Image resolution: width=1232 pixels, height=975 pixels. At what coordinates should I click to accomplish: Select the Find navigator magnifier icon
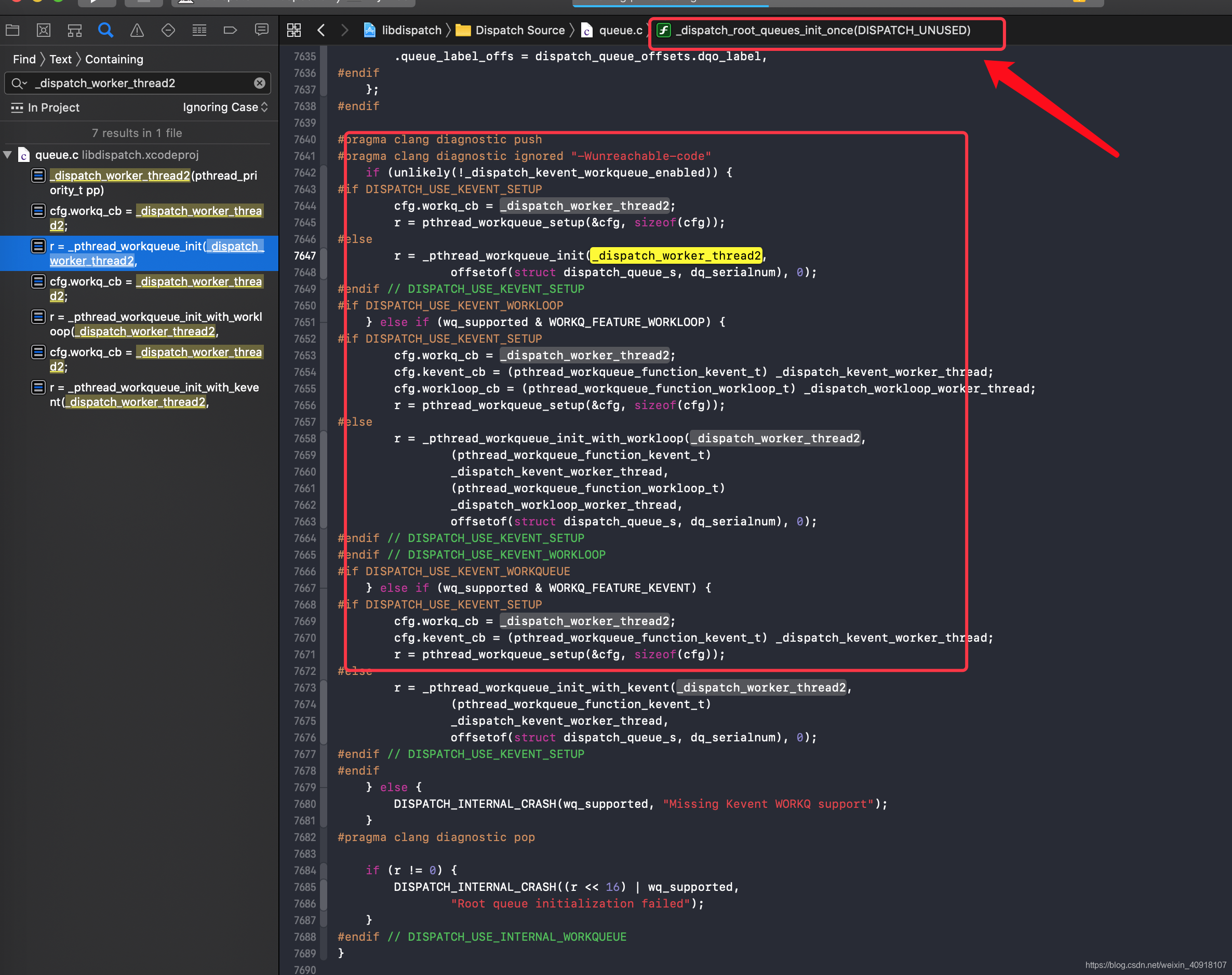pos(105,30)
